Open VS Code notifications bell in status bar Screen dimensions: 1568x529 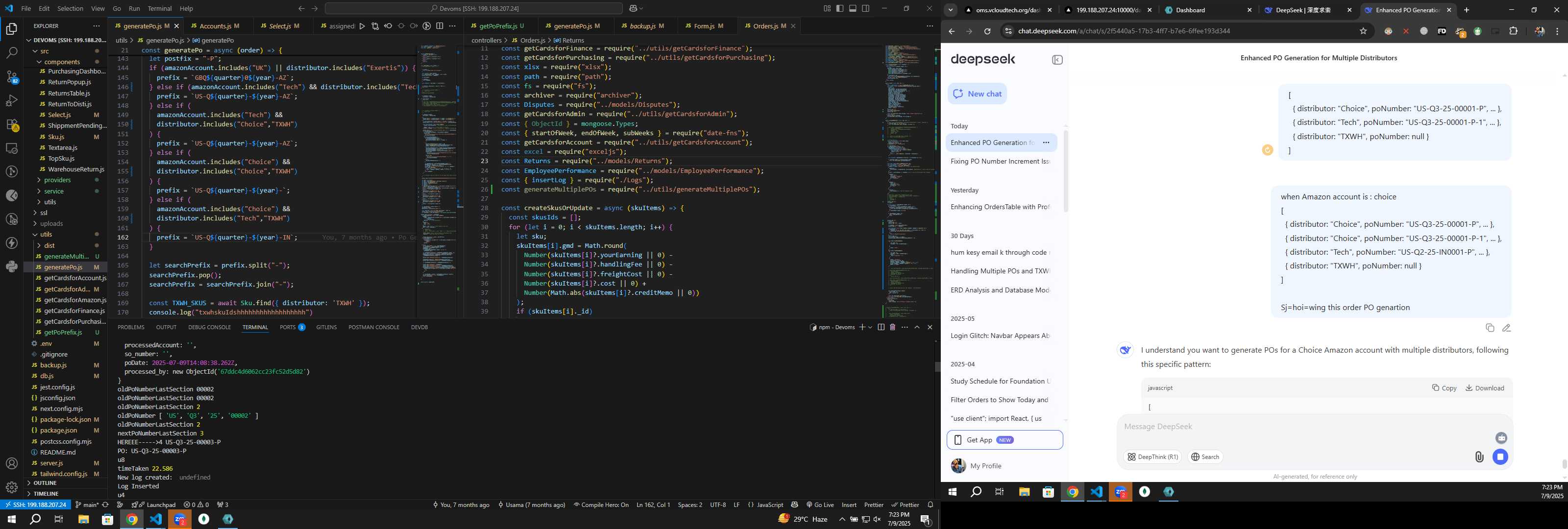click(x=930, y=505)
